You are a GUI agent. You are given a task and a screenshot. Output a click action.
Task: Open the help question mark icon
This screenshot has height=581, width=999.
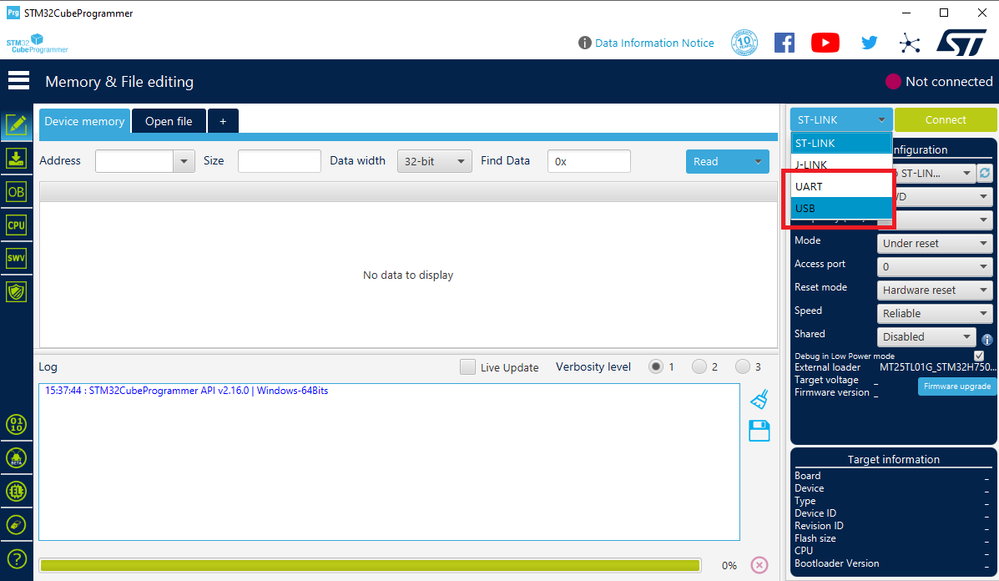tap(16, 559)
